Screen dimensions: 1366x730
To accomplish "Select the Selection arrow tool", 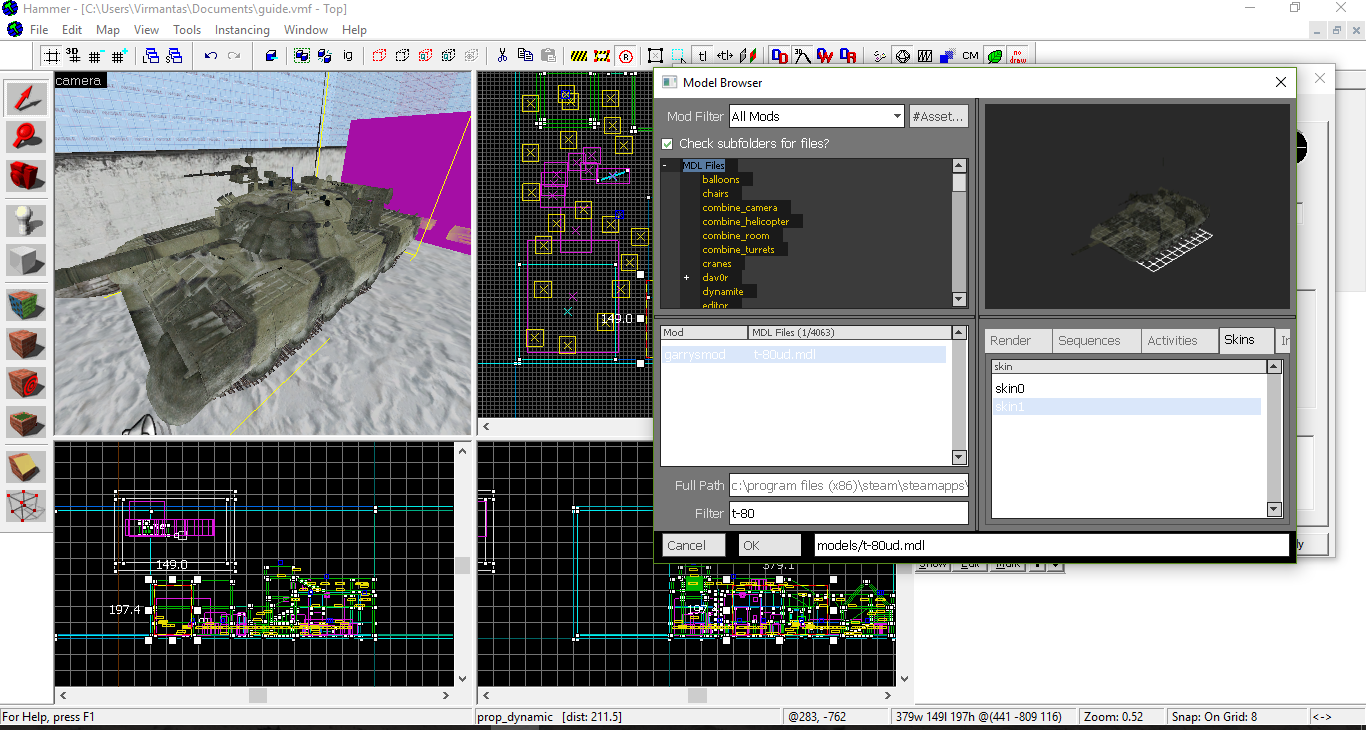I will click(26, 97).
